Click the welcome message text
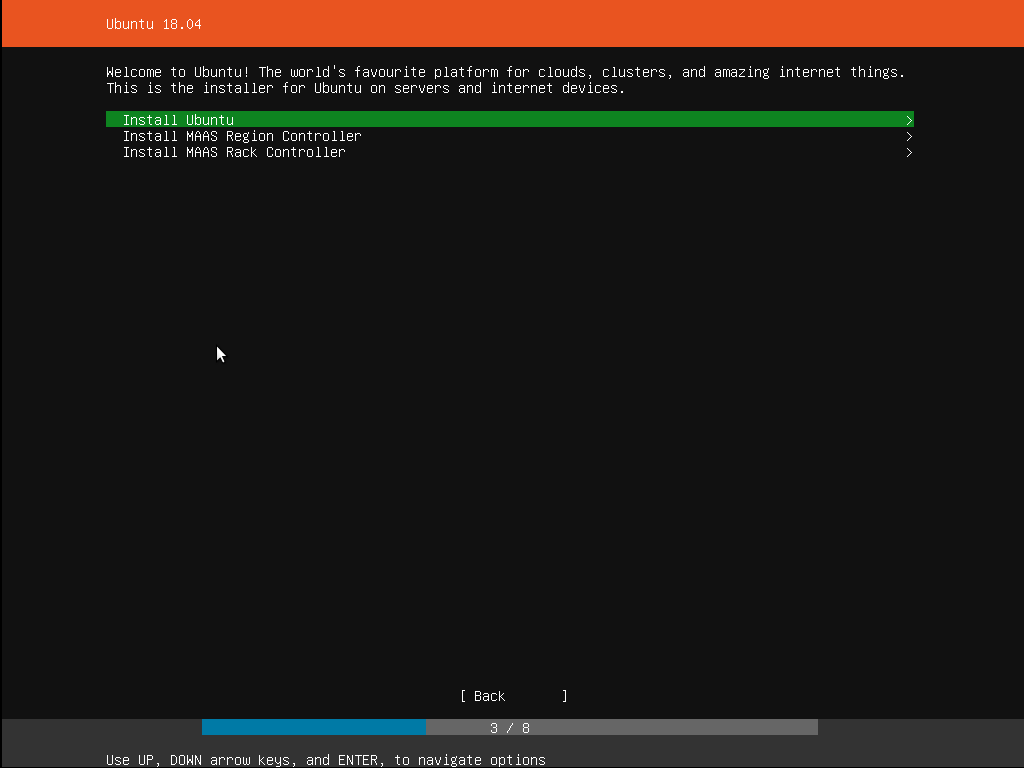 (x=505, y=71)
